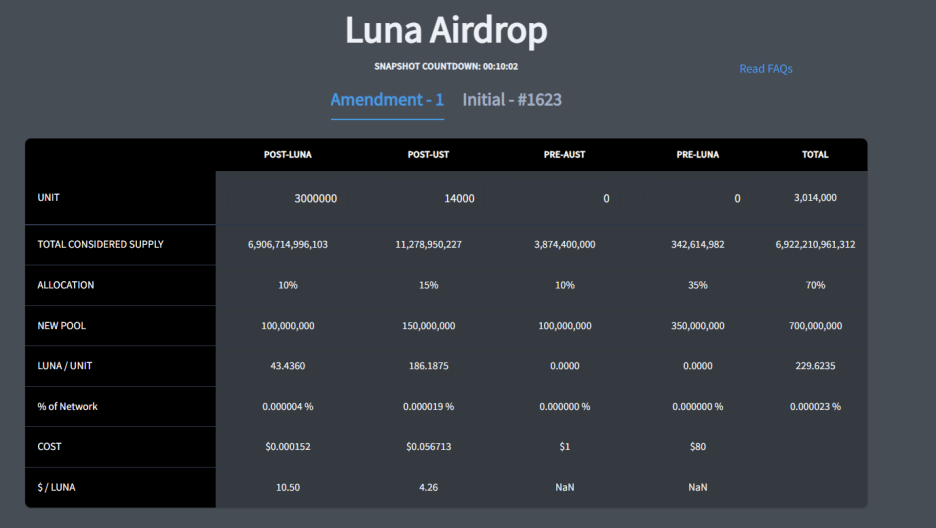Open the Read FAQs link
936x528 pixels.
766,69
